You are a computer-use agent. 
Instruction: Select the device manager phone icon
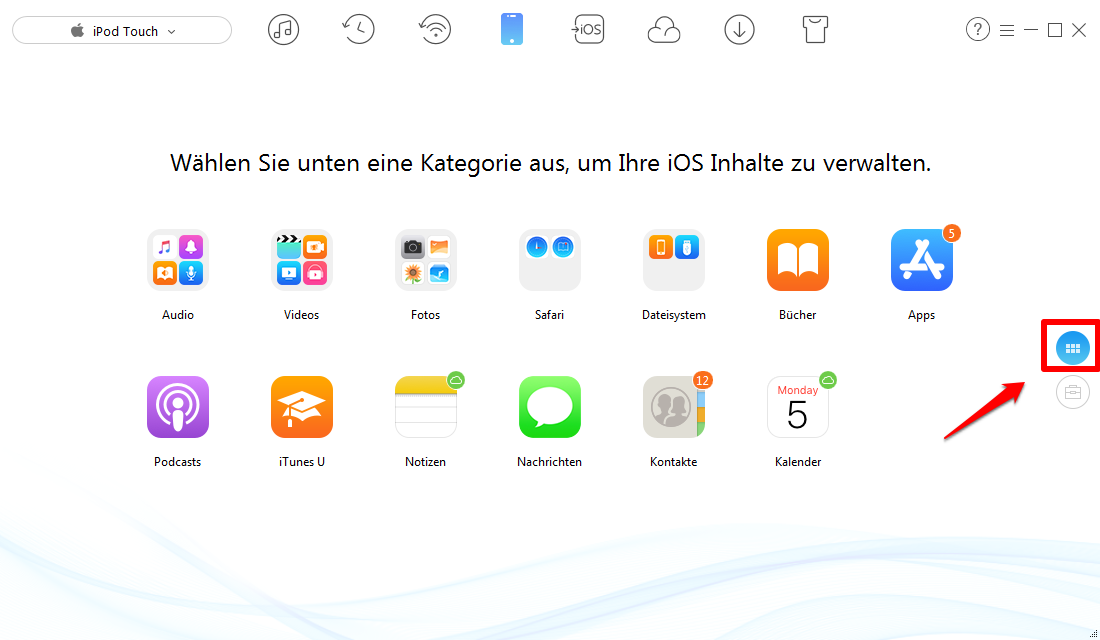pyautogui.click(x=511, y=29)
